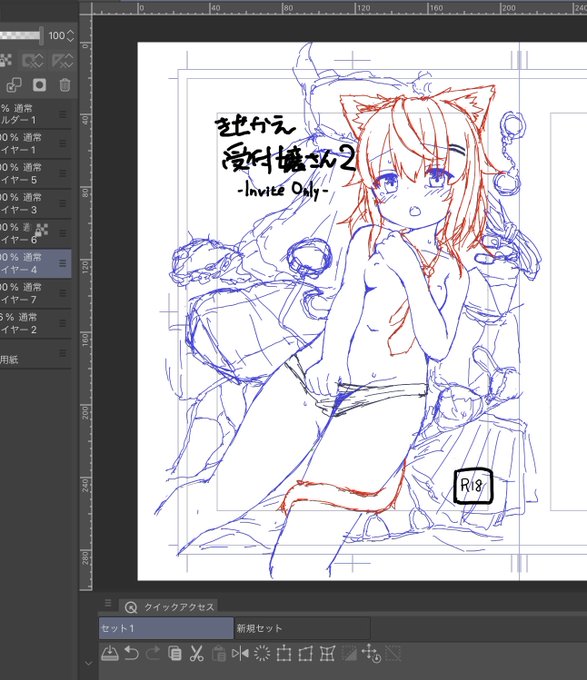Toggle the lock transparent pixels icon

coord(5,60)
